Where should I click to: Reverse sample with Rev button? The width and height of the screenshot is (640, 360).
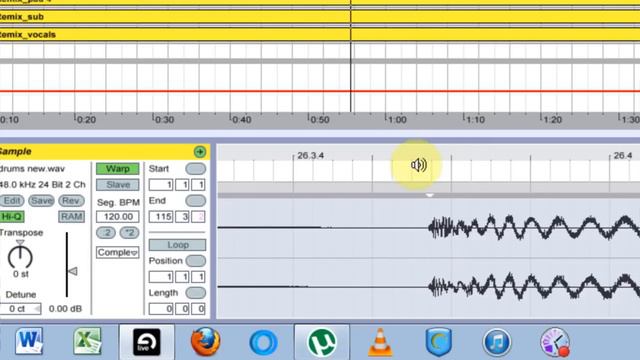click(71, 201)
